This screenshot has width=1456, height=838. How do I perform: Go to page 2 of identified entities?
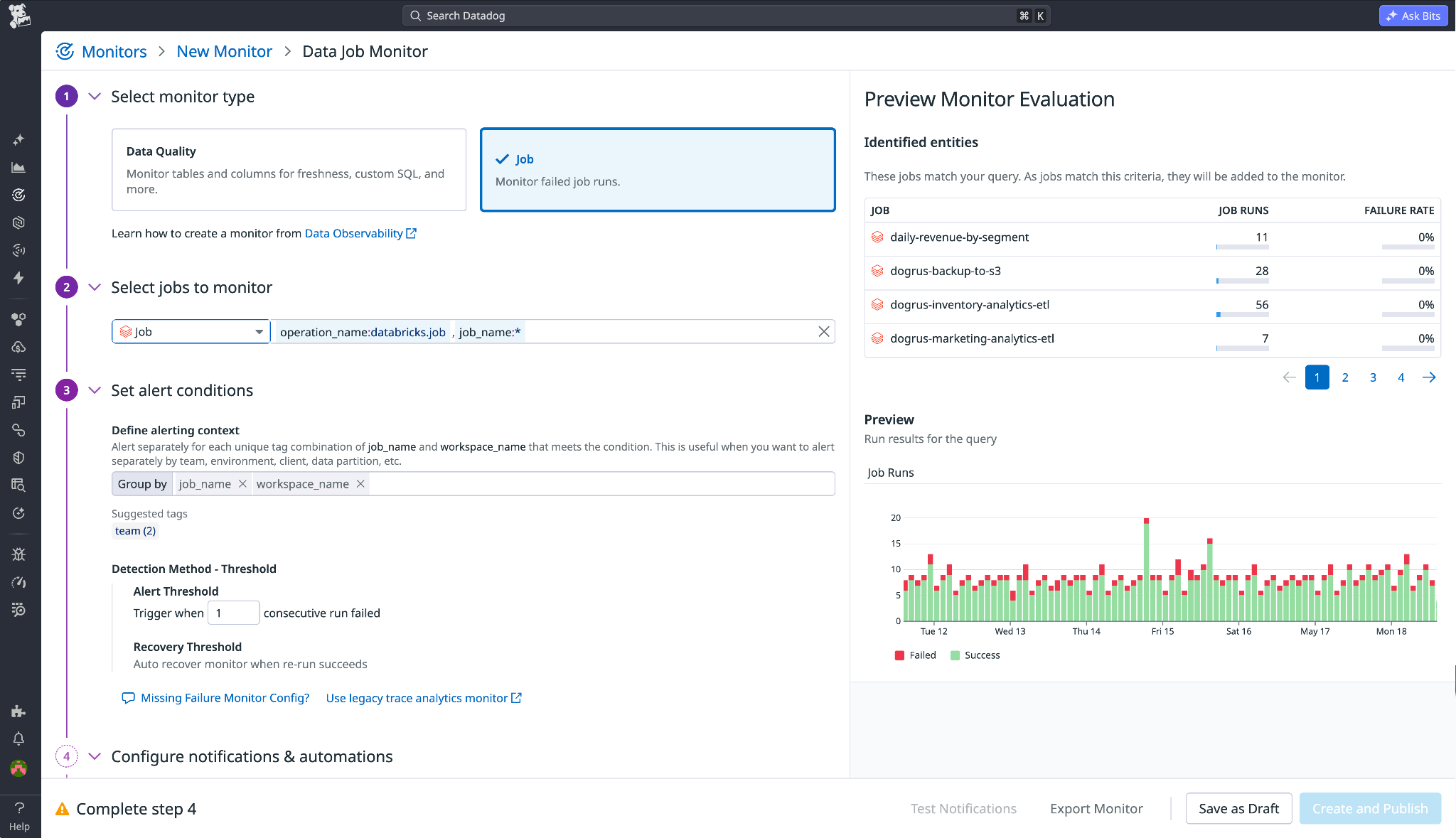(1345, 377)
